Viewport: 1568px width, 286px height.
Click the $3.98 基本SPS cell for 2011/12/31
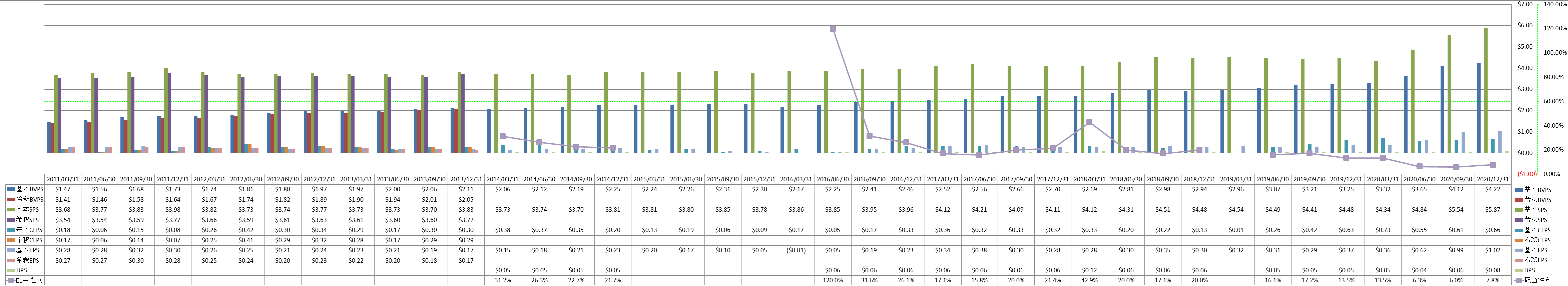point(173,210)
